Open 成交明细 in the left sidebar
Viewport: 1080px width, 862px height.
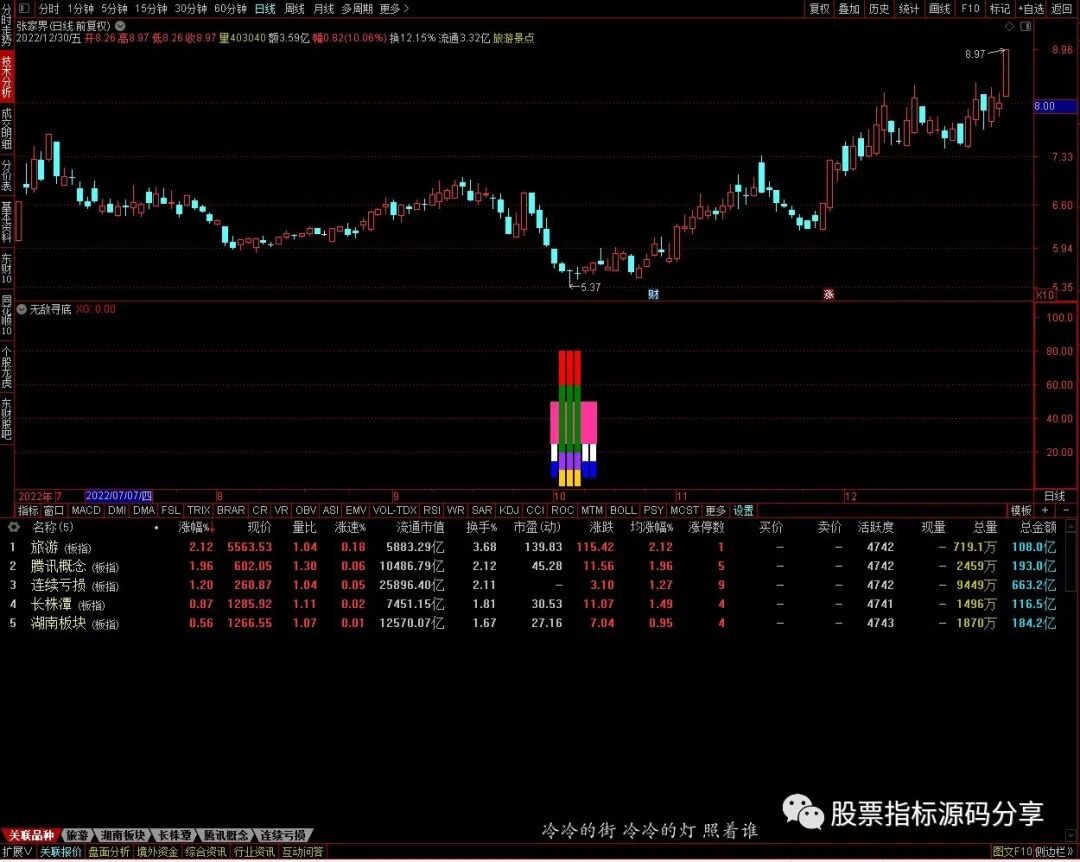coord(6,129)
